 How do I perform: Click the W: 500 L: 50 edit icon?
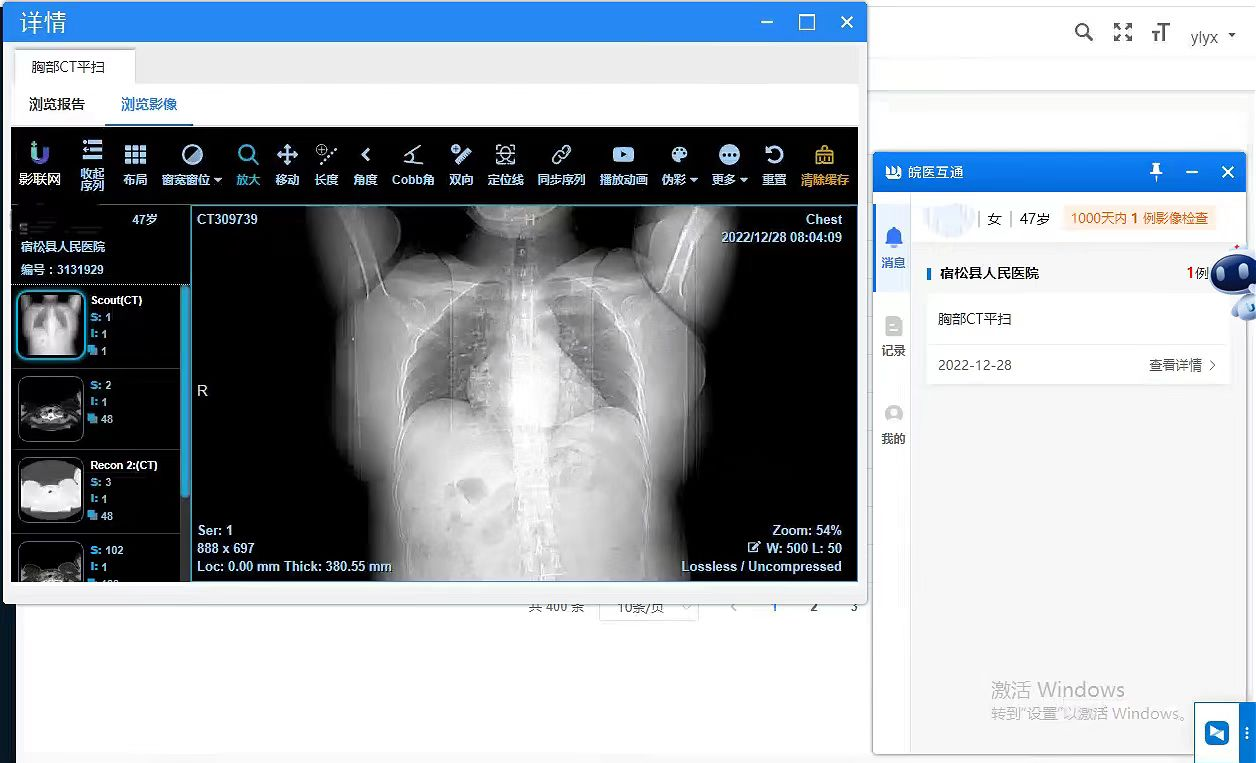click(x=754, y=548)
